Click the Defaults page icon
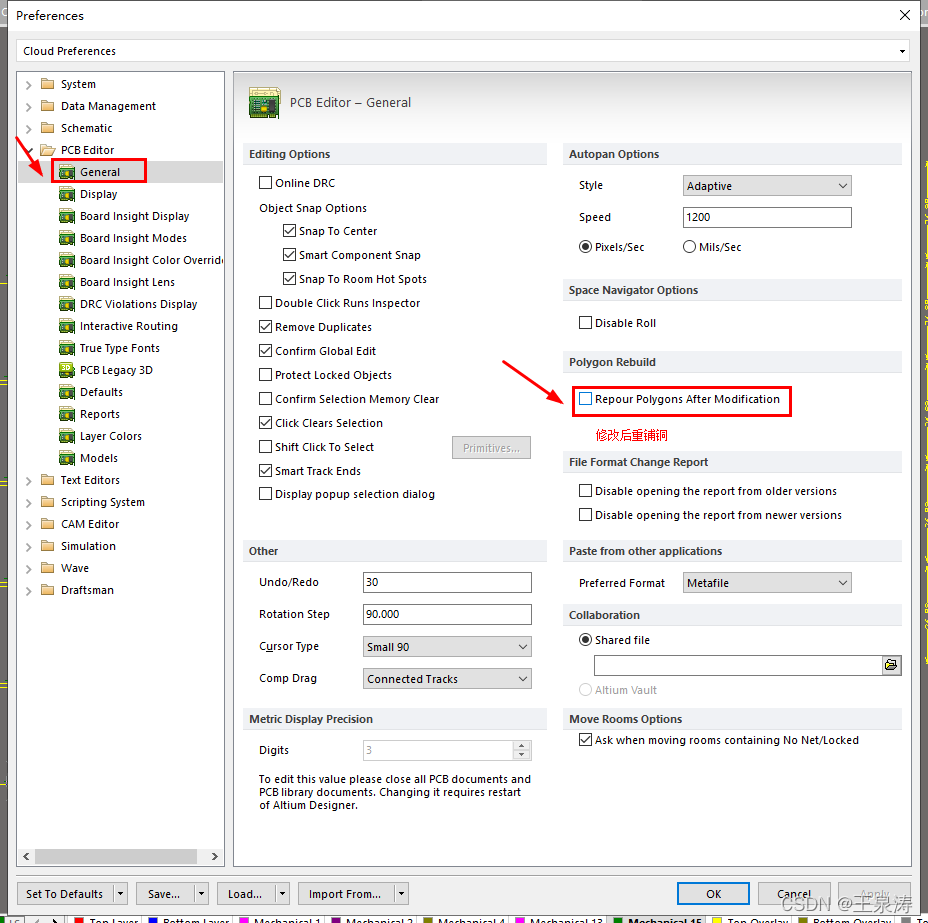 tap(67, 392)
